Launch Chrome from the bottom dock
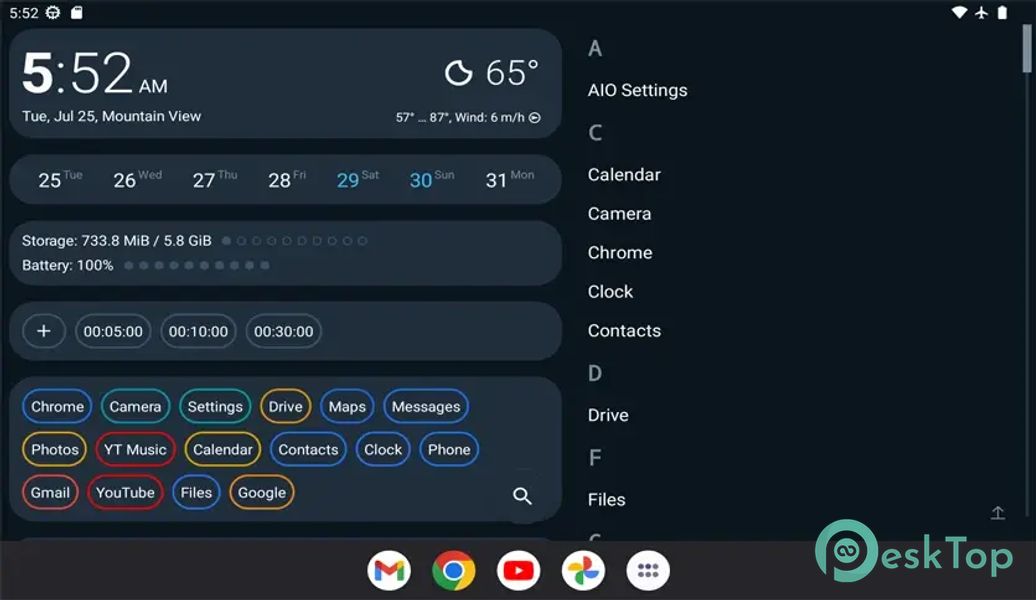The height and width of the screenshot is (600, 1036). pos(453,571)
